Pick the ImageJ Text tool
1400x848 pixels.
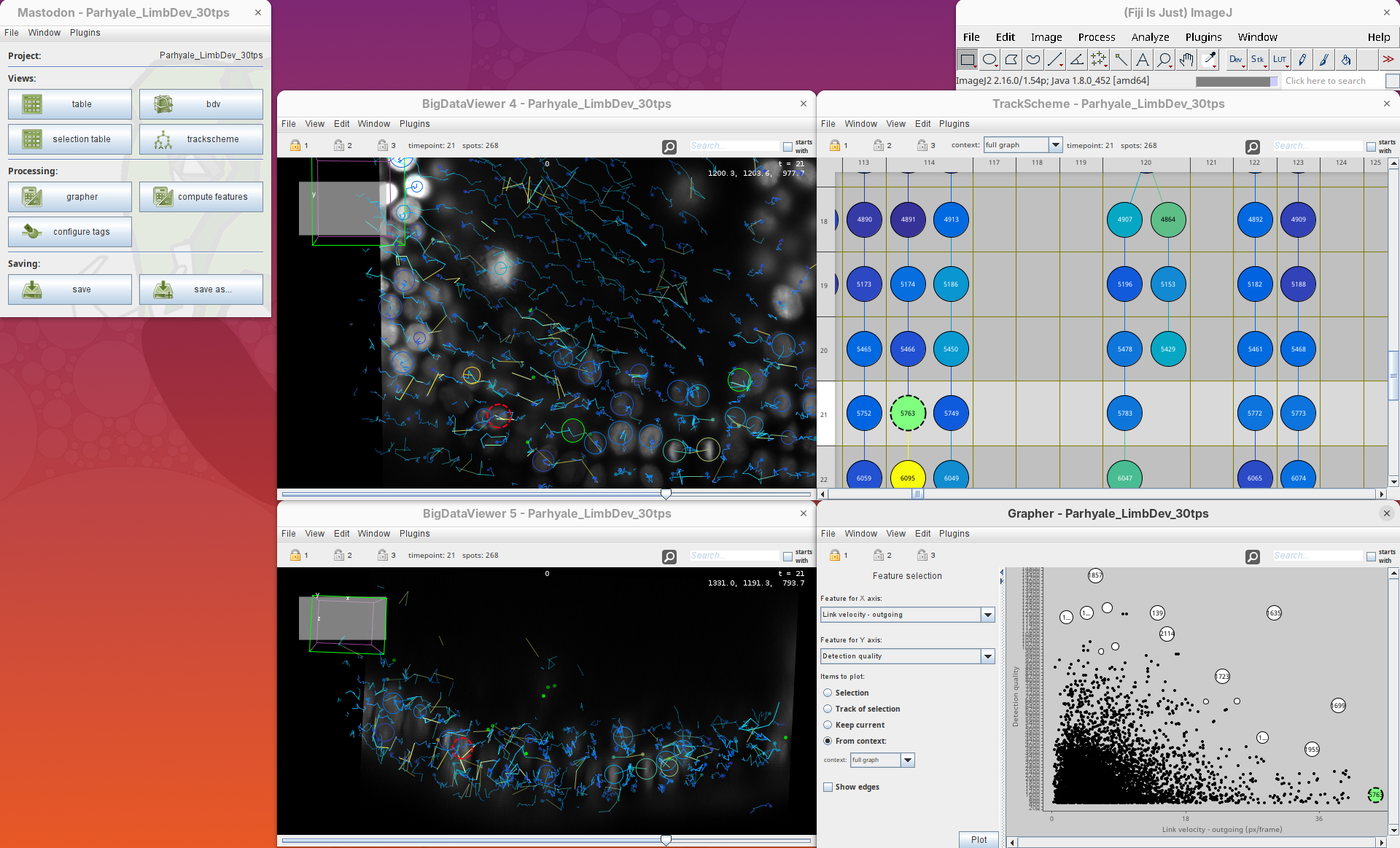pos(1143,60)
